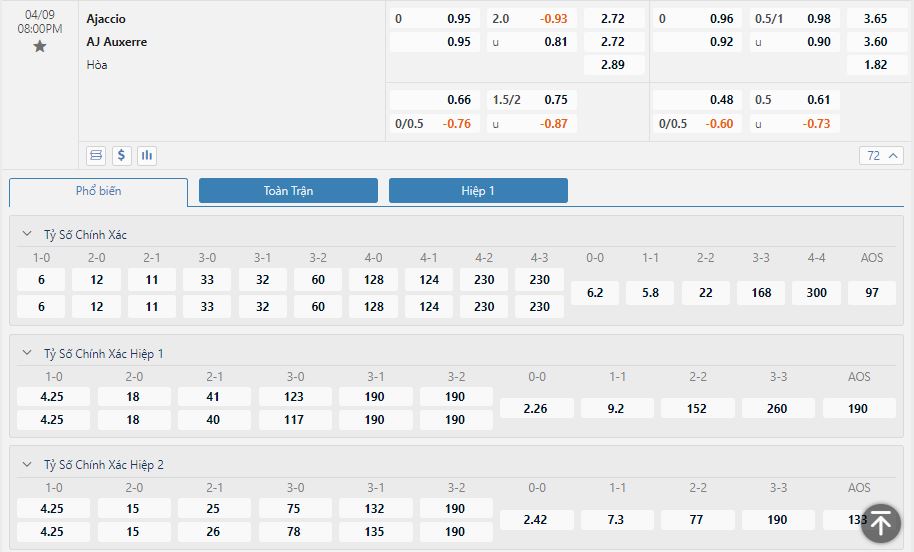Choose full-match AOS odds 97

[x=872, y=293]
